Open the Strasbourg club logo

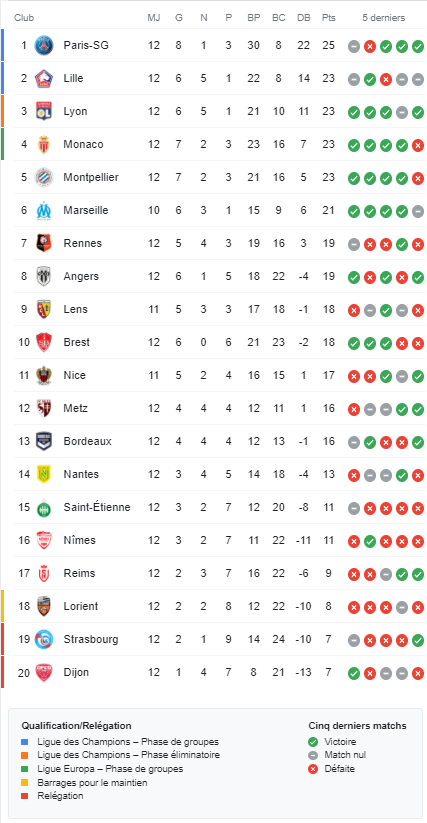(x=44, y=639)
